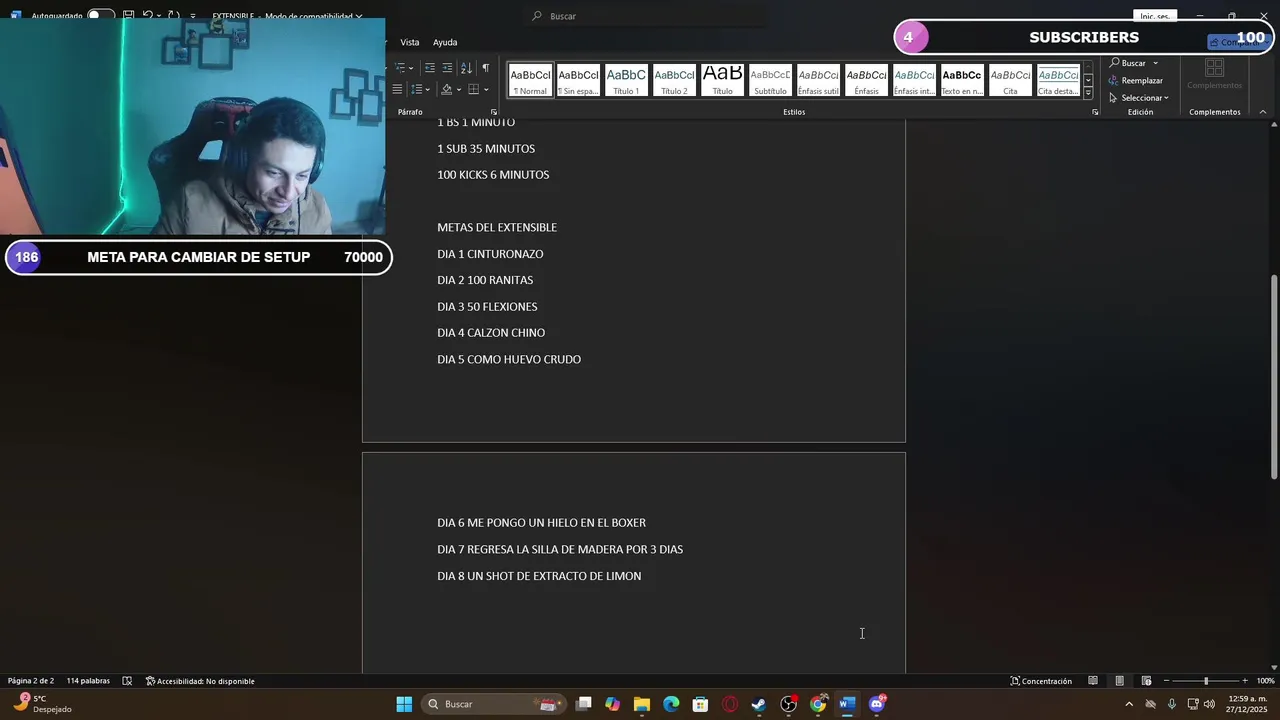
Task: Click the Multilevel List icon
Action: (x=398, y=68)
